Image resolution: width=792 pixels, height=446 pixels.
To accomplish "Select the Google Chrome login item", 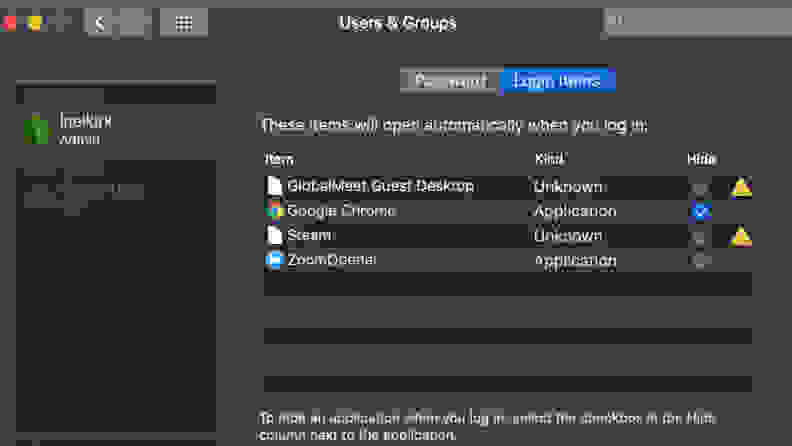I will click(508, 211).
